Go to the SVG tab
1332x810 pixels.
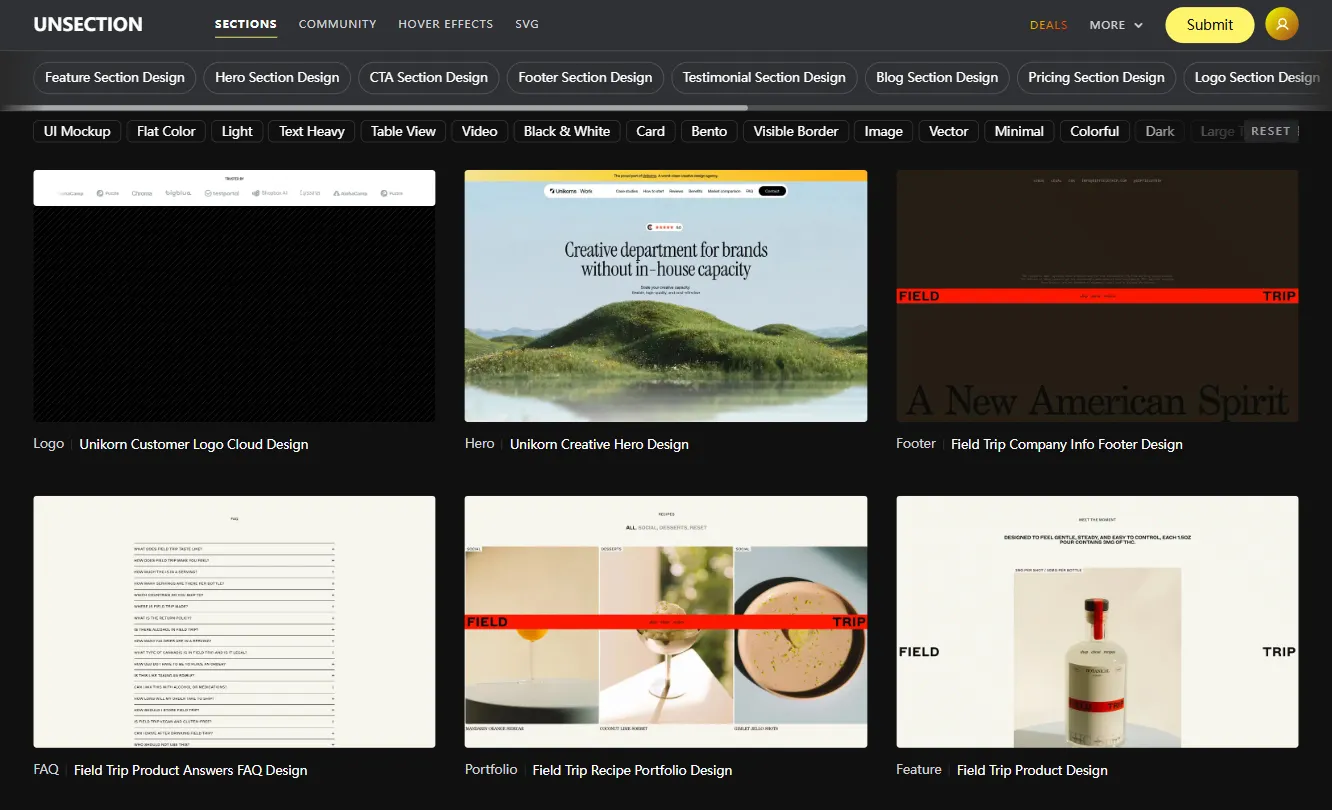[527, 24]
